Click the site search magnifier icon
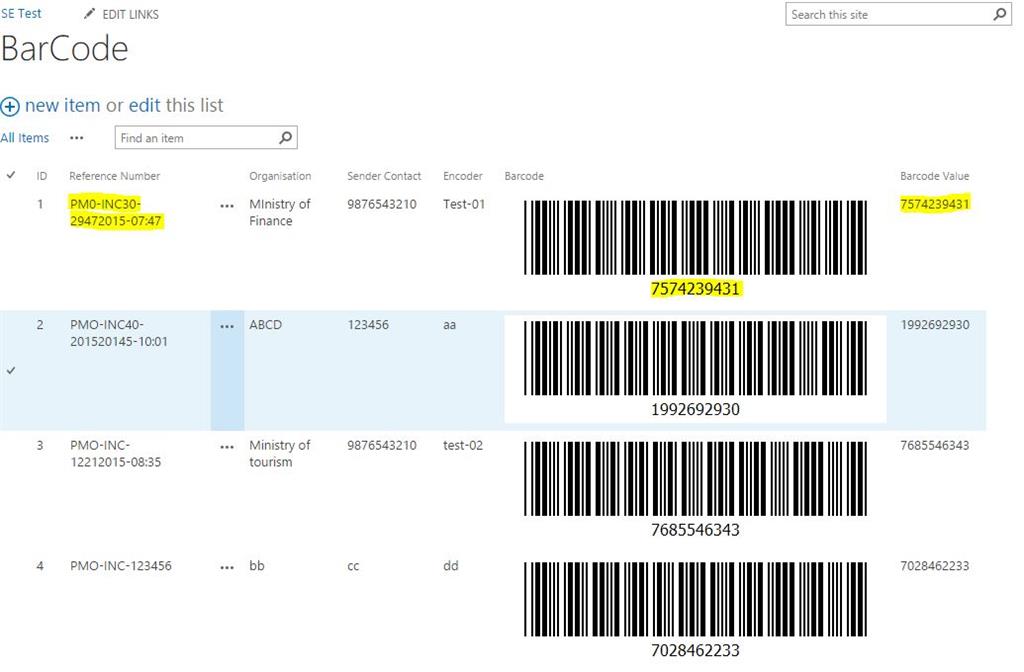This screenshot has height=672, width=1024. (999, 14)
